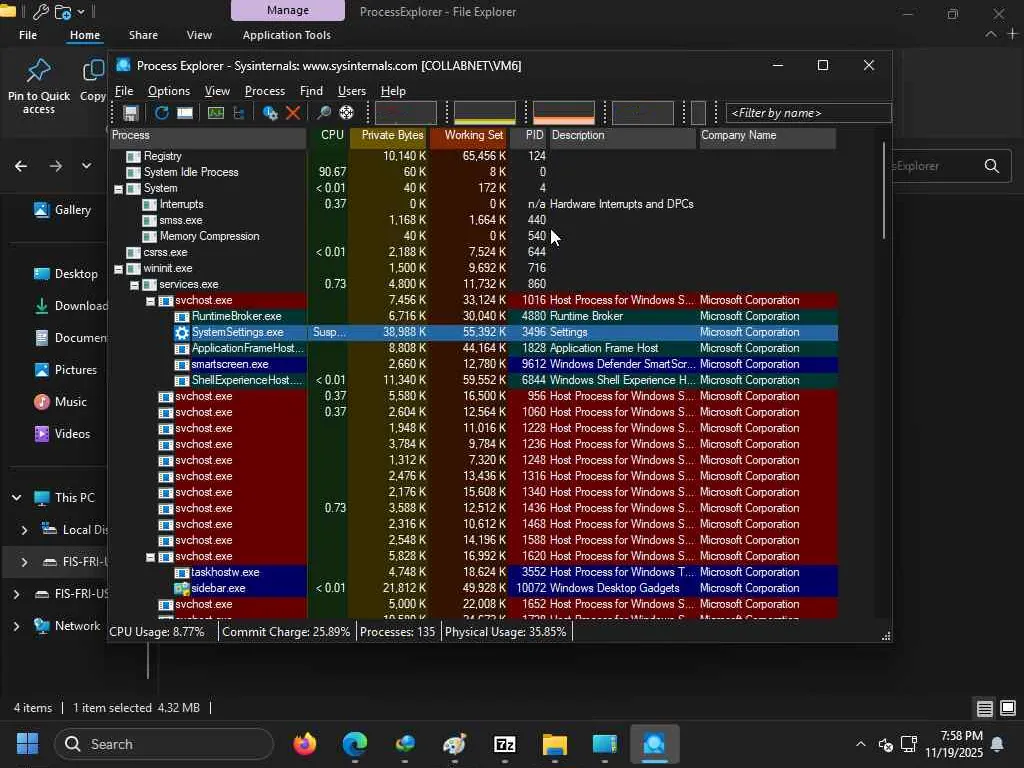This screenshot has height=768, width=1024.
Task: Toggle the process tree toolbar icon
Action: tap(239, 113)
